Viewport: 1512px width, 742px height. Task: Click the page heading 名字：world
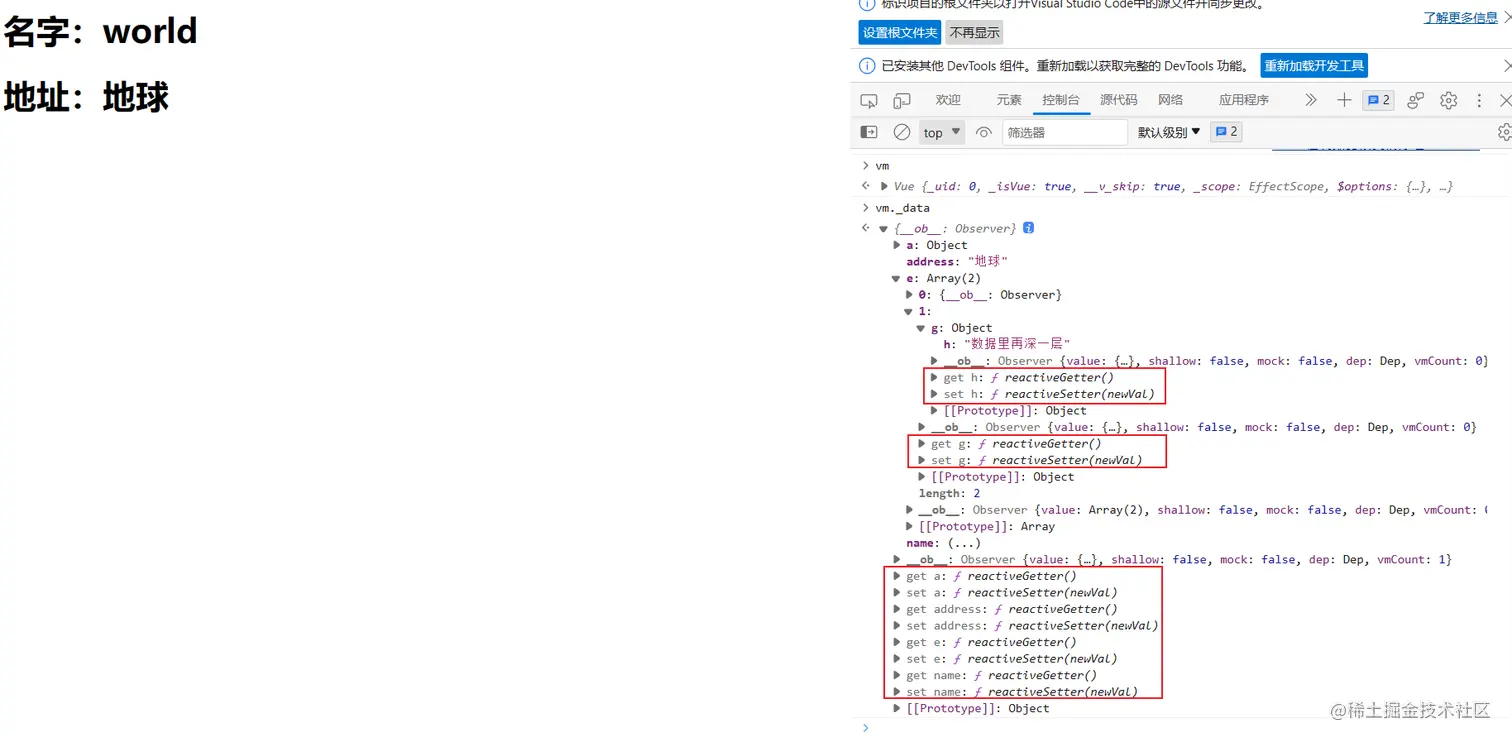(100, 31)
